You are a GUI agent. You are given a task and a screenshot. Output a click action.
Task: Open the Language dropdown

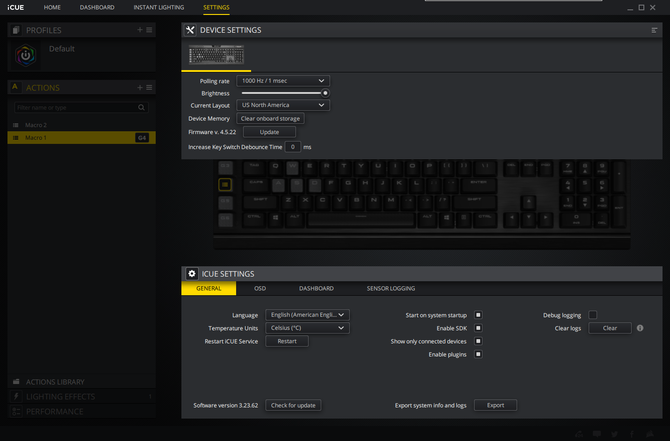[x=307, y=315]
